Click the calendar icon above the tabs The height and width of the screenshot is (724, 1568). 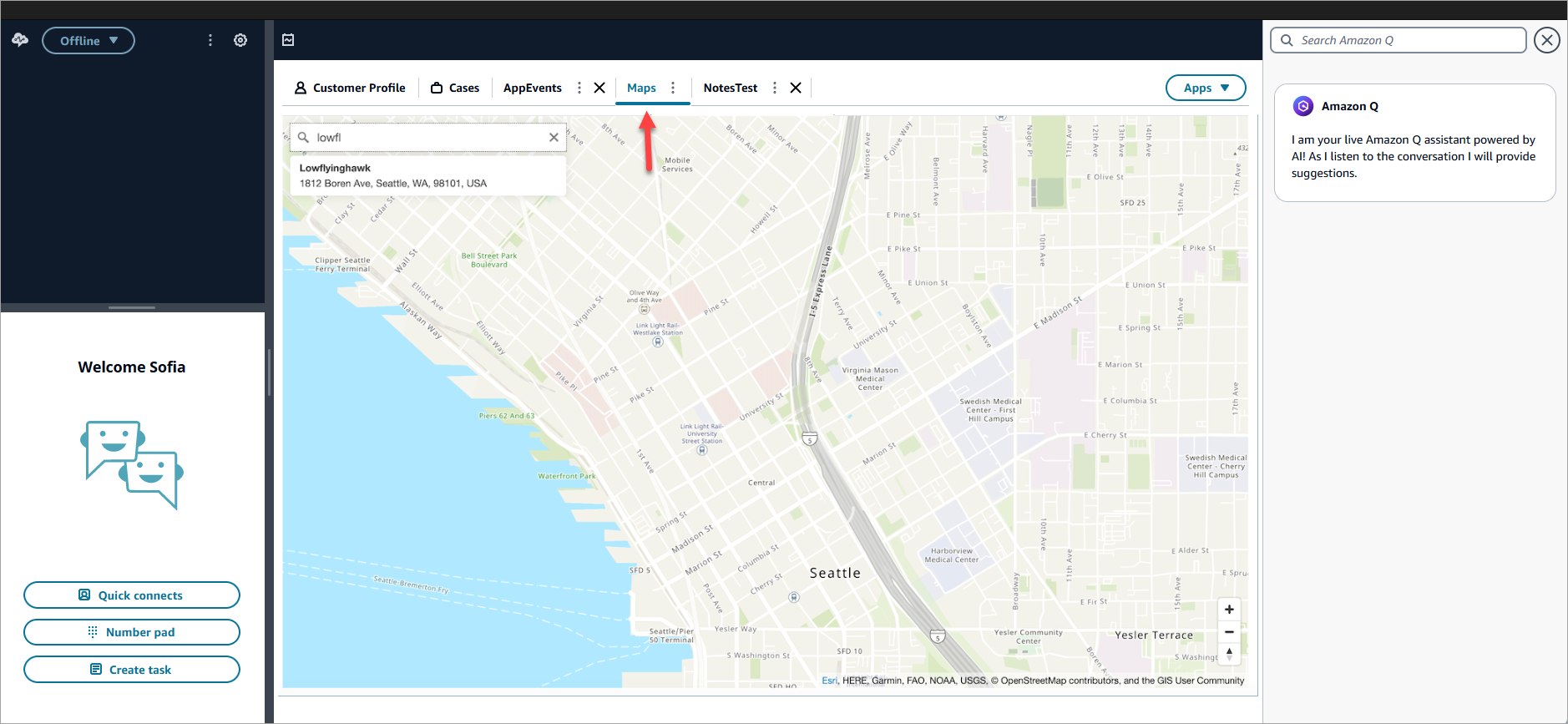click(288, 40)
